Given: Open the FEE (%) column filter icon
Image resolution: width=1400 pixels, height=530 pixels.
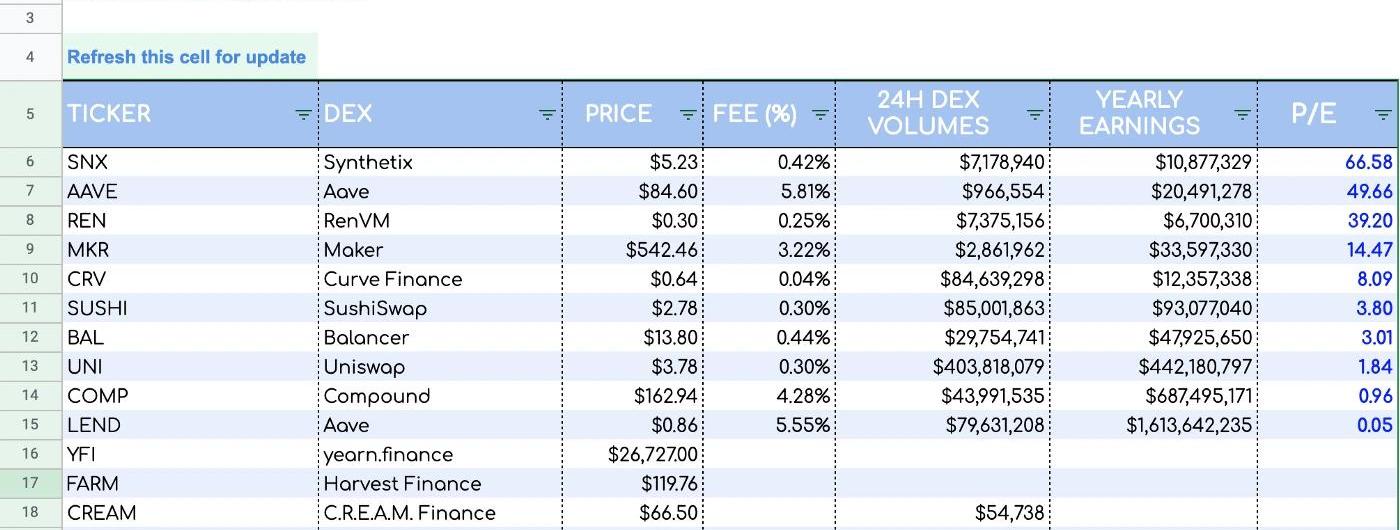Looking at the screenshot, I should [819, 115].
